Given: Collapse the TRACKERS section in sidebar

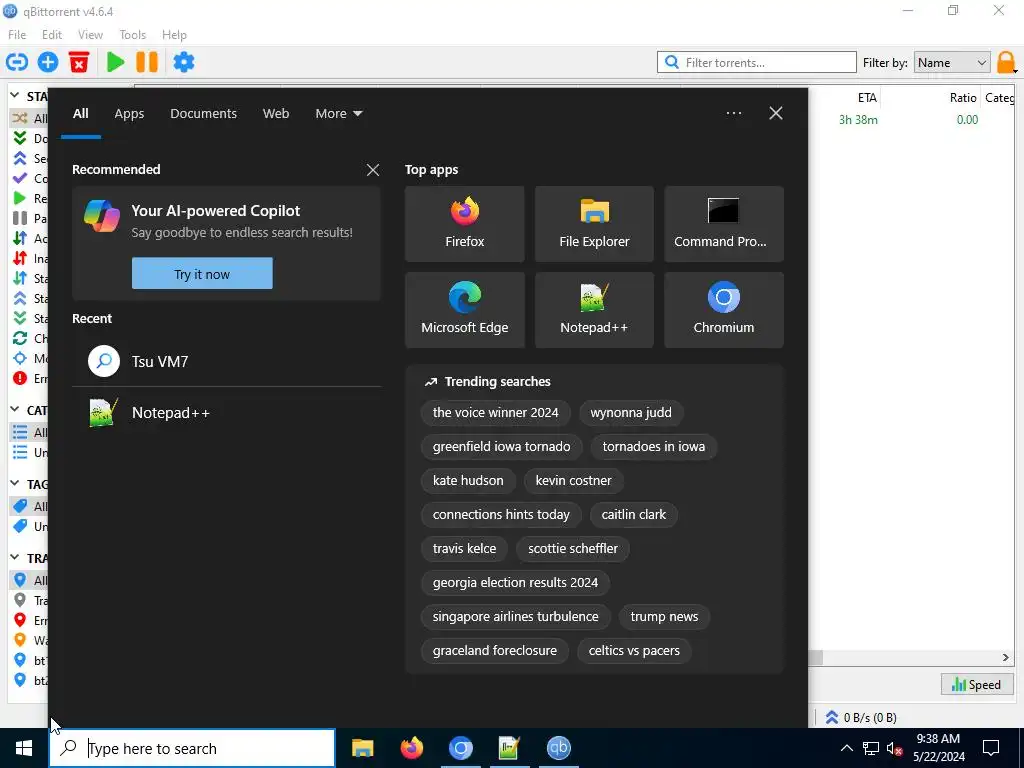Looking at the screenshot, I should click(x=15, y=557).
